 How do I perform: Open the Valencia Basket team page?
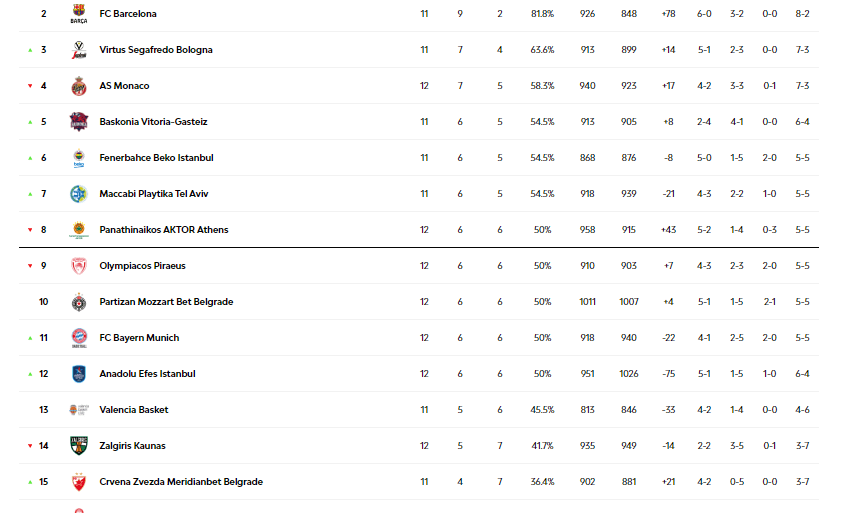133,410
